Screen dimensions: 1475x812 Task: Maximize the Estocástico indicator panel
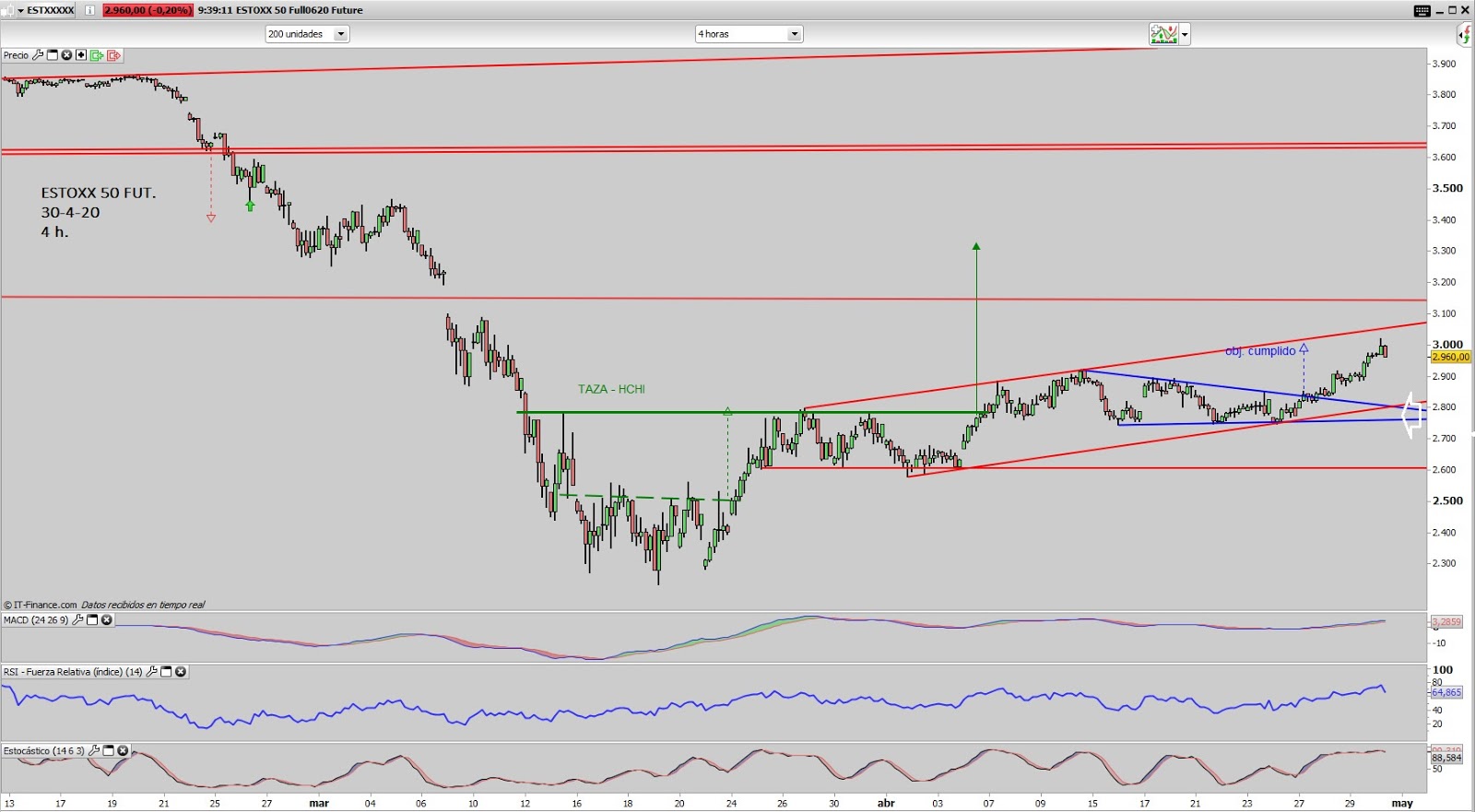click(109, 751)
